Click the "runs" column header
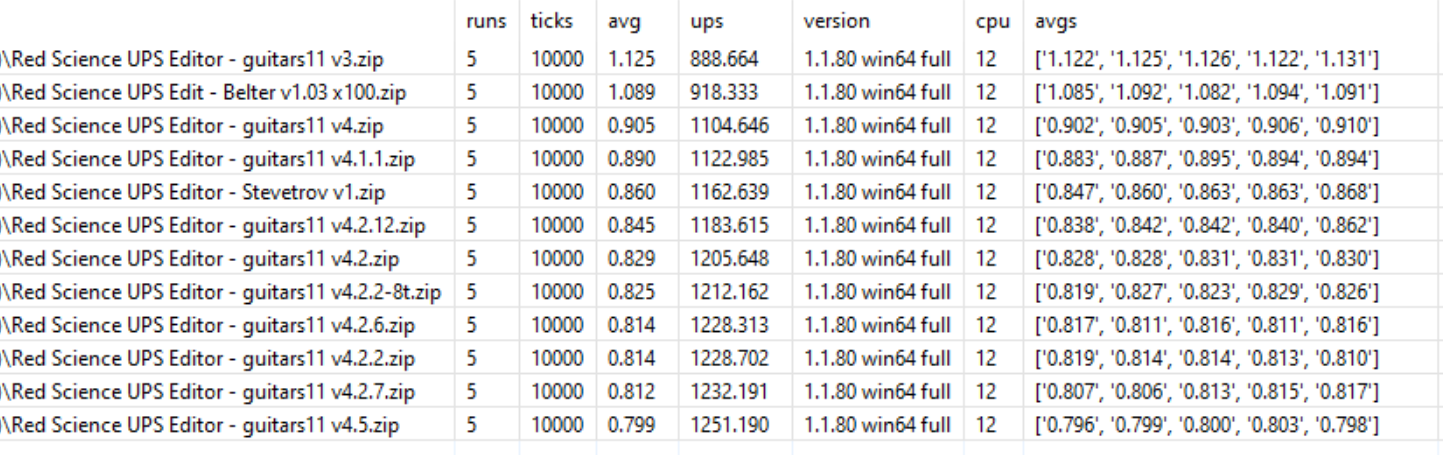1443x455 pixels. tap(486, 21)
